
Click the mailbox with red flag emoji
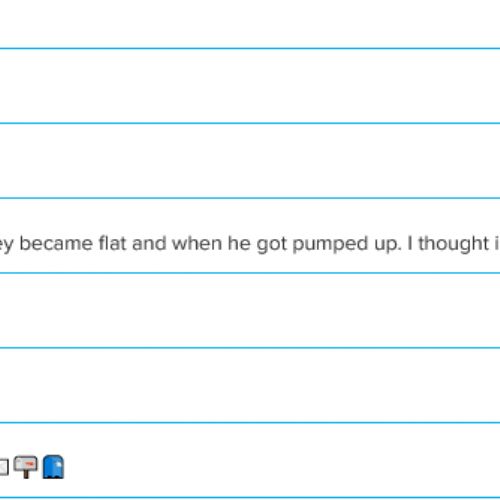point(26,467)
